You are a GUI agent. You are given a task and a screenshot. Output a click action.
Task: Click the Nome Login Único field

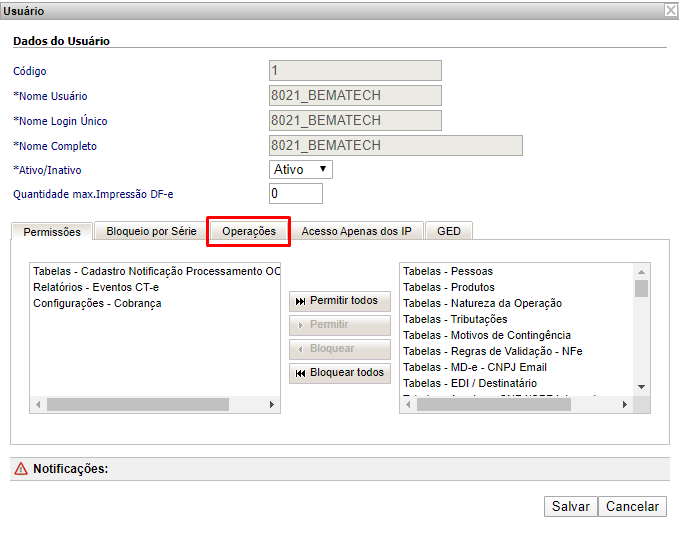tap(355, 120)
